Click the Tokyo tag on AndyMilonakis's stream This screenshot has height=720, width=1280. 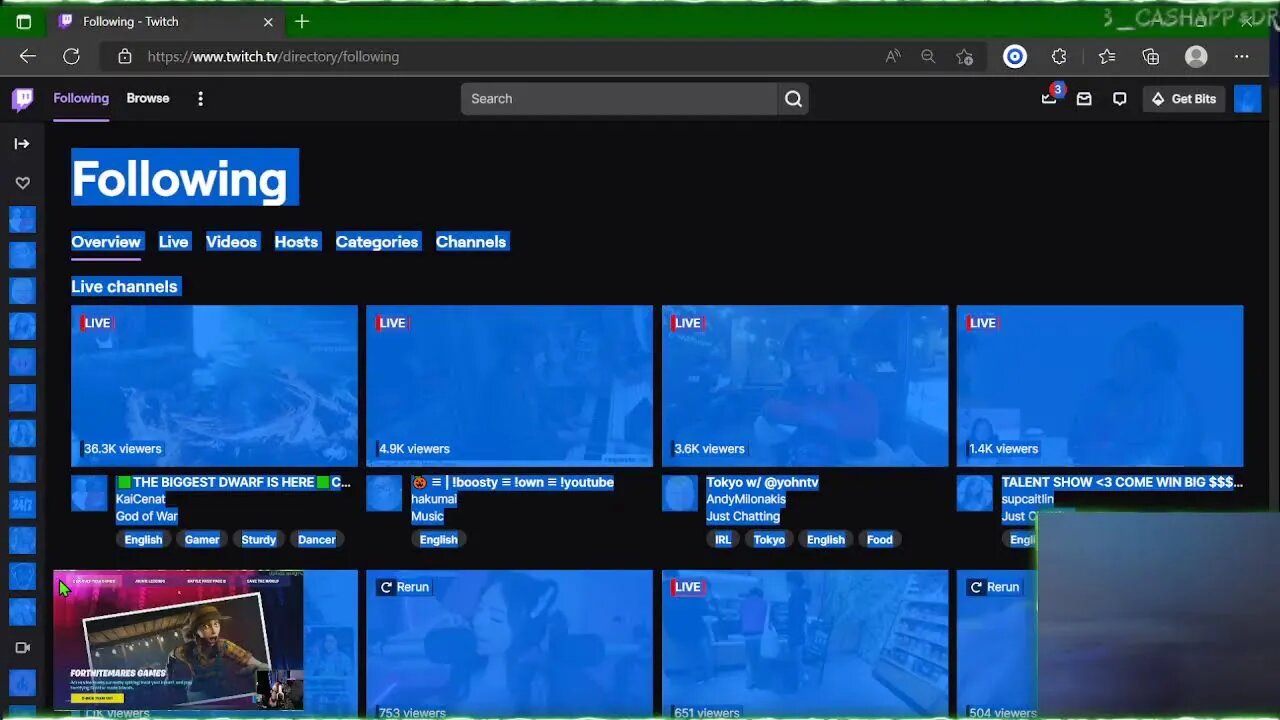pos(769,540)
